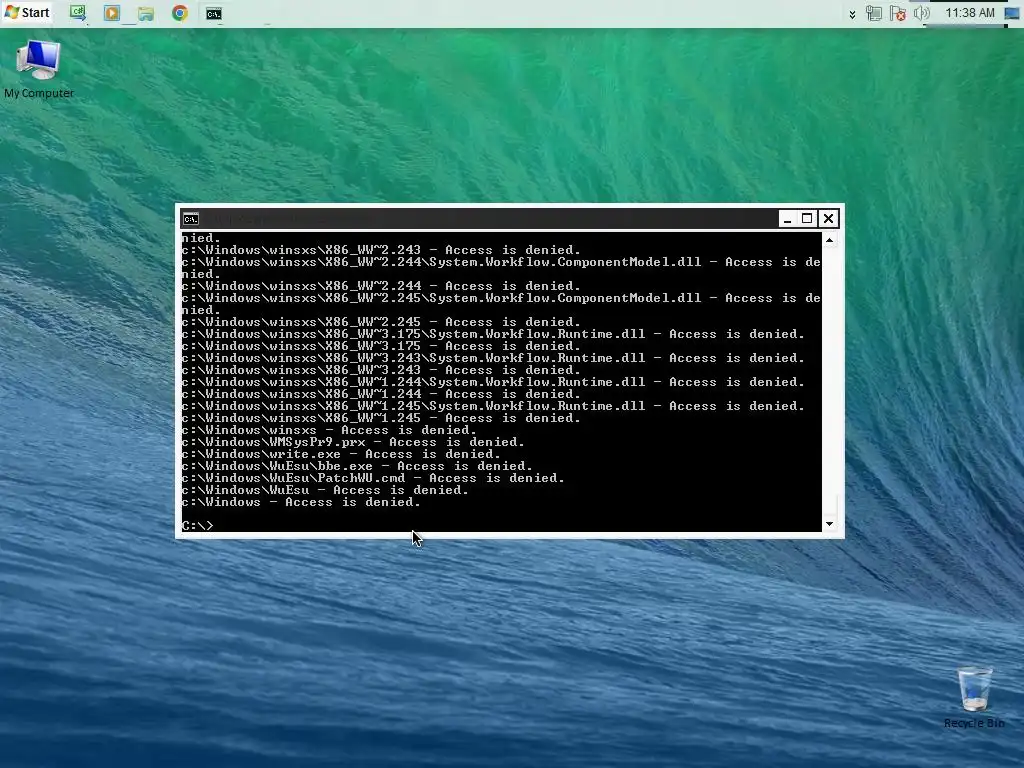
Task: Launch Google Chrome from the taskbar
Action: pos(180,13)
